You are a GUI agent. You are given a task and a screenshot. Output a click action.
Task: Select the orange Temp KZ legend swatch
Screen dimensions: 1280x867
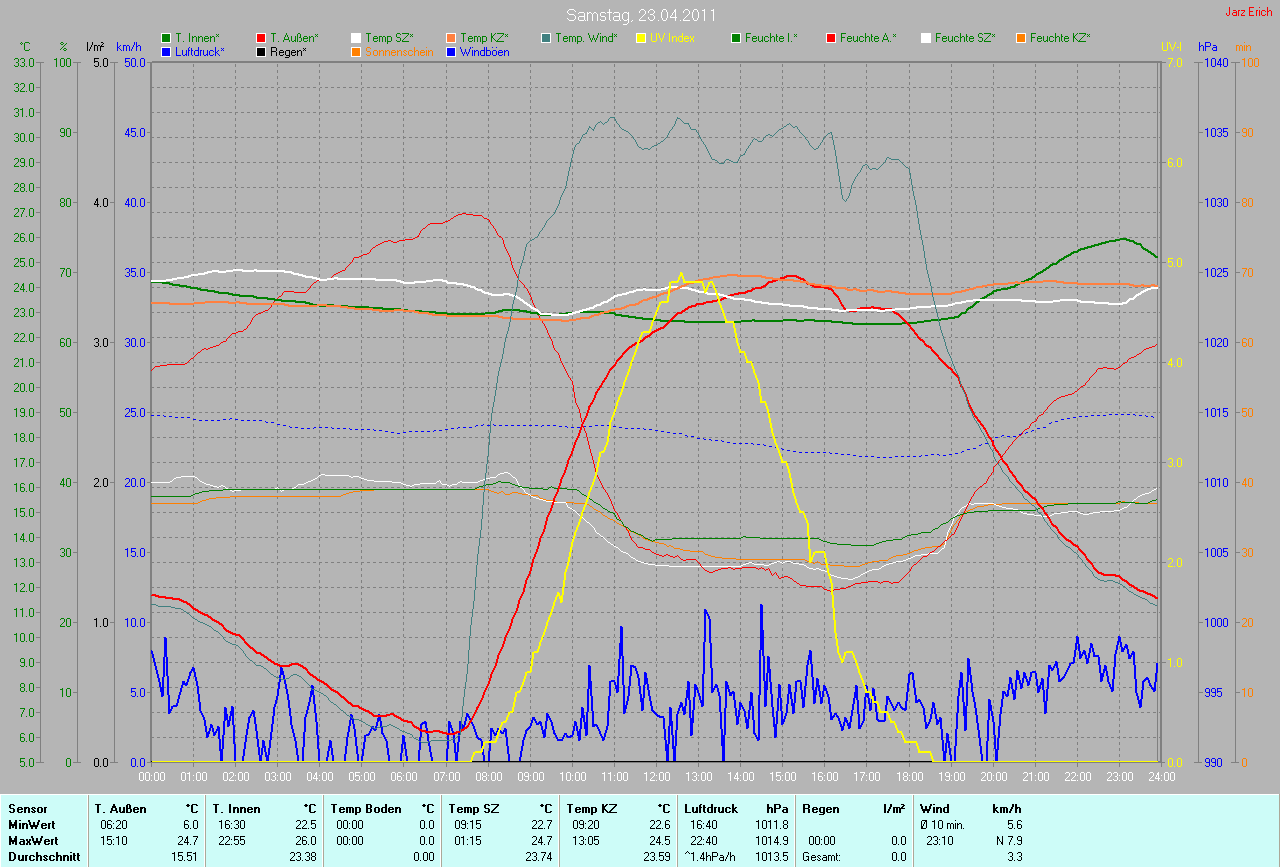[451, 38]
